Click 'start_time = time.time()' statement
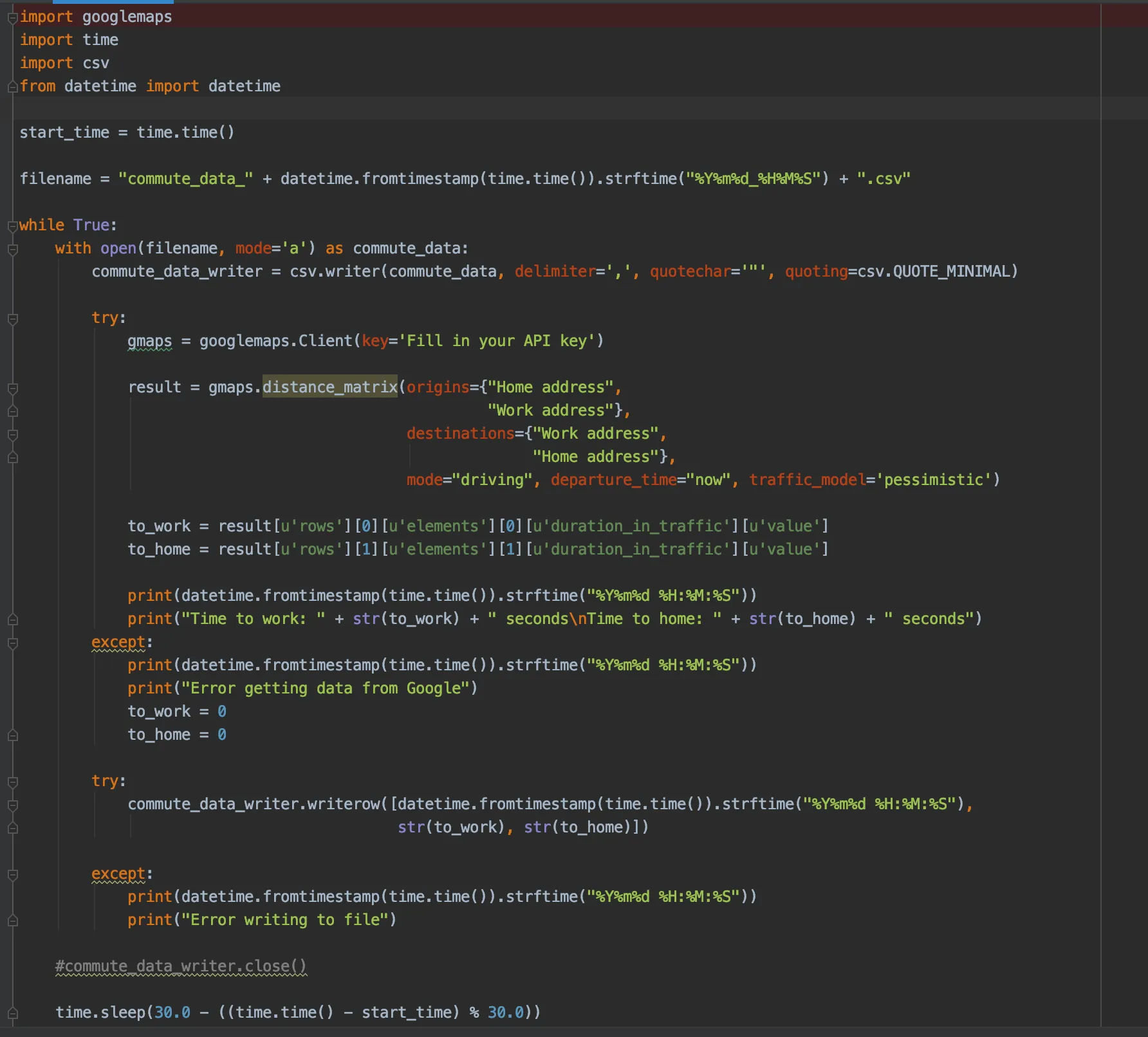Screen dimensions: 1148x1037 click(x=127, y=133)
